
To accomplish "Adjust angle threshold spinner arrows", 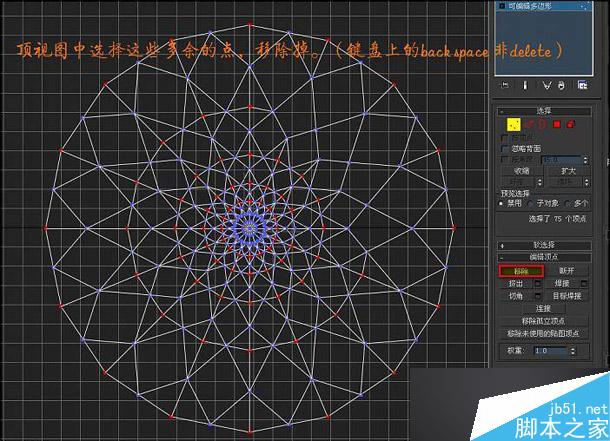I will click(585, 160).
